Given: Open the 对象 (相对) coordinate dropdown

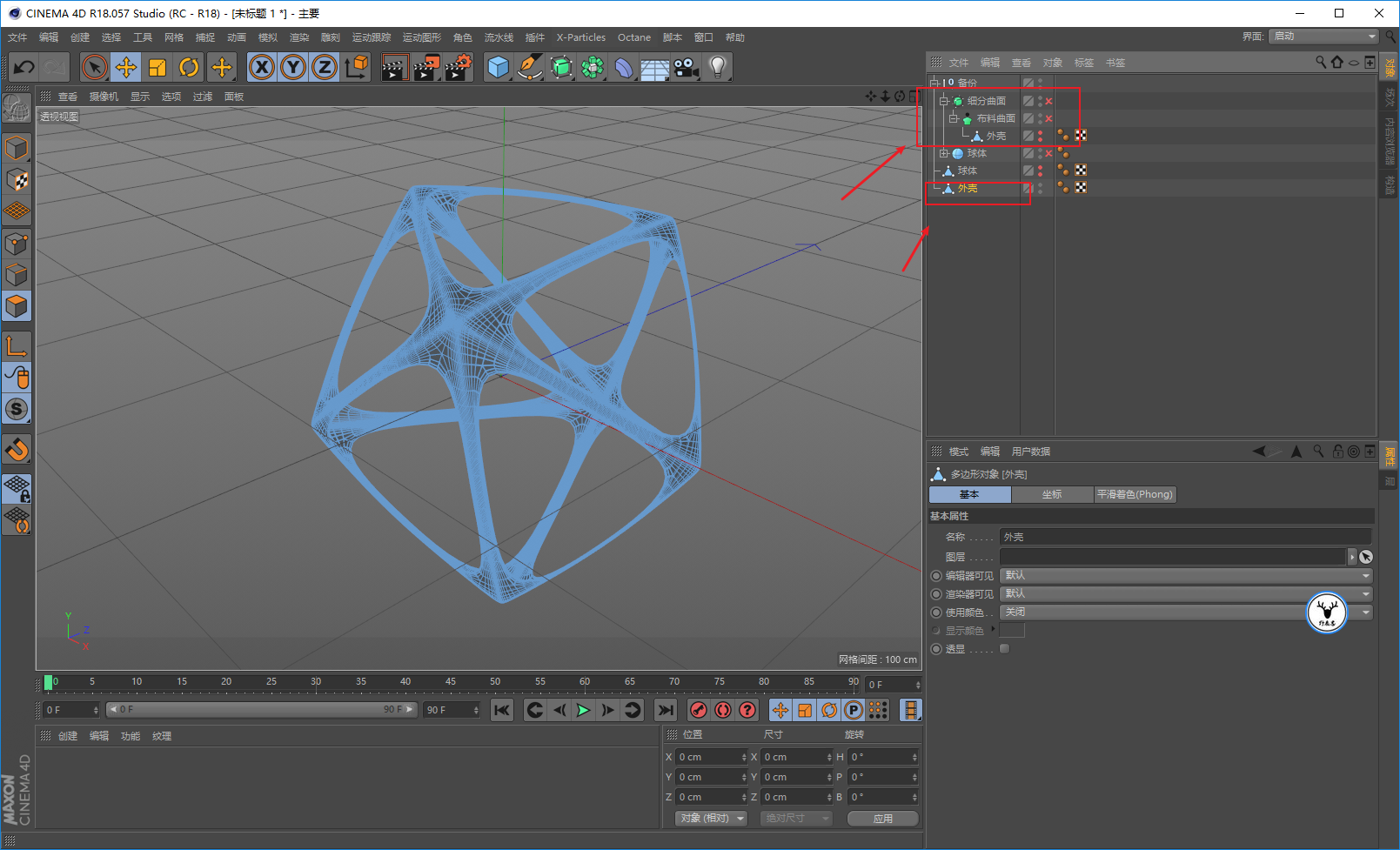Looking at the screenshot, I should (712, 818).
